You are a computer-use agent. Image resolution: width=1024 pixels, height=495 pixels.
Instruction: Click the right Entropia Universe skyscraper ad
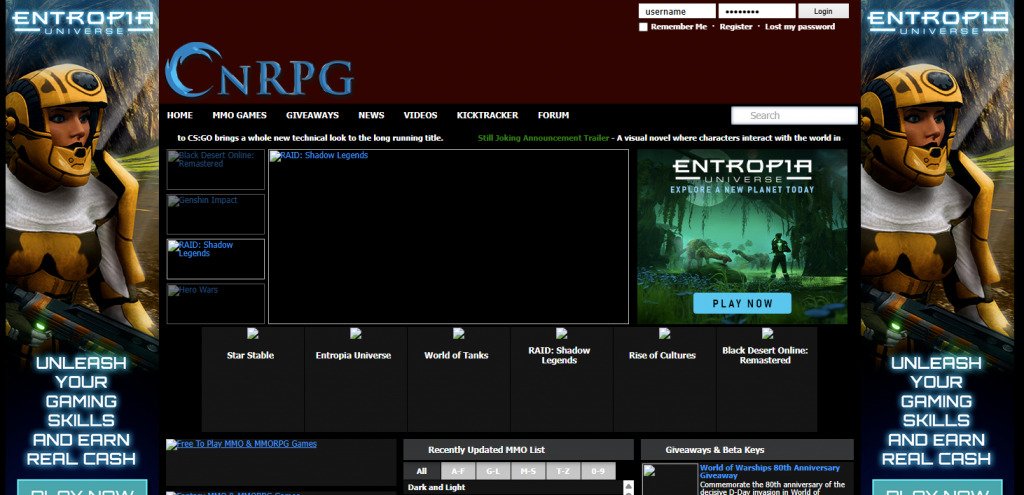936,248
